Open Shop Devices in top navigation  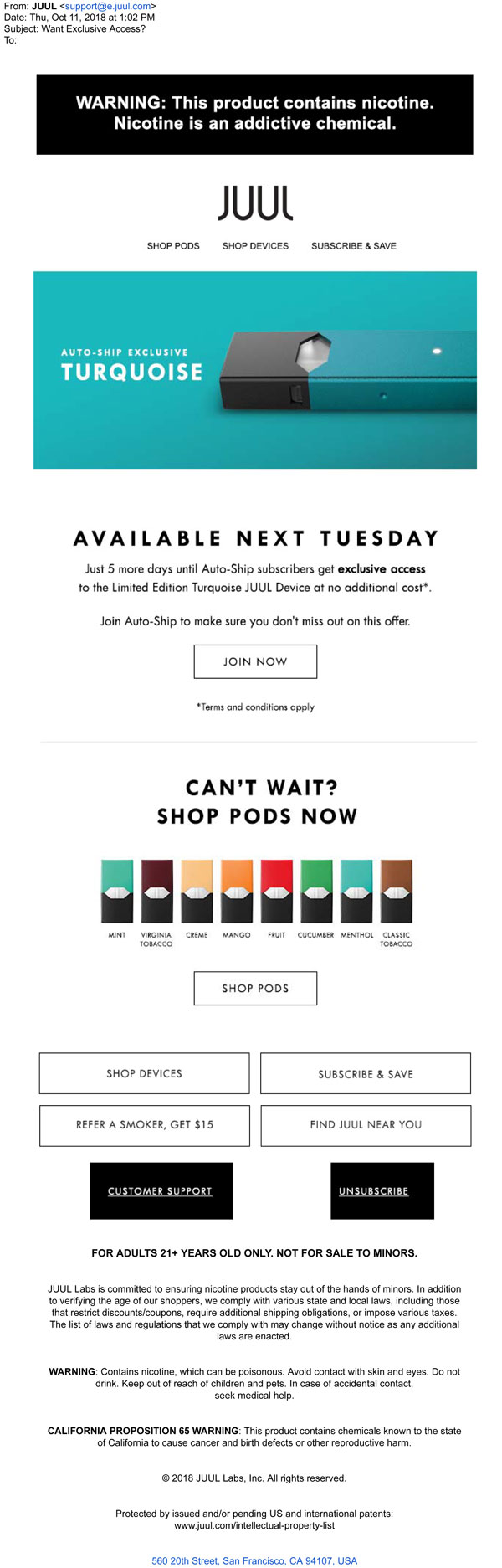pyautogui.click(x=255, y=246)
